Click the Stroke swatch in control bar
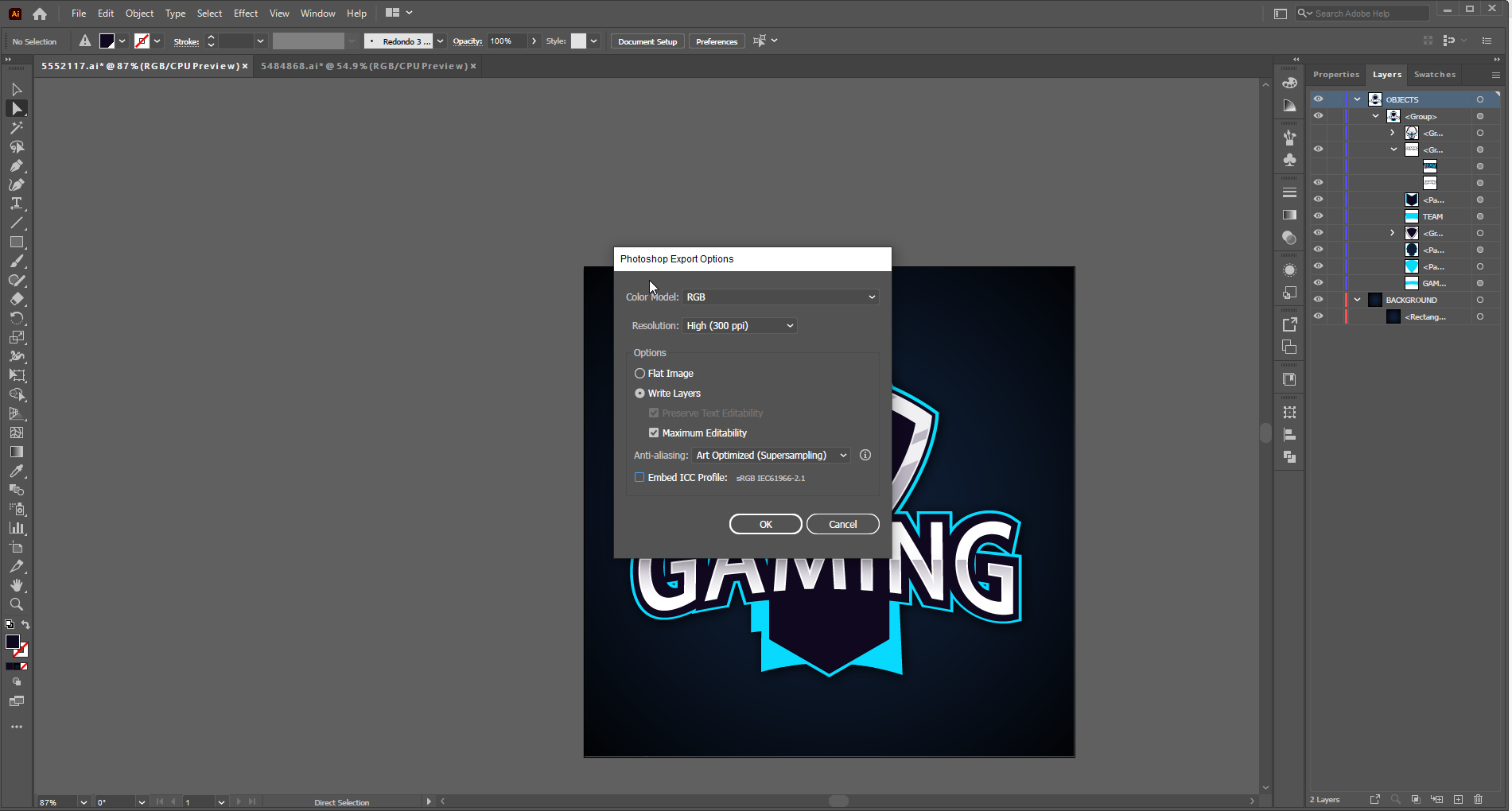This screenshot has height=811, width=1512. [142, 41]
